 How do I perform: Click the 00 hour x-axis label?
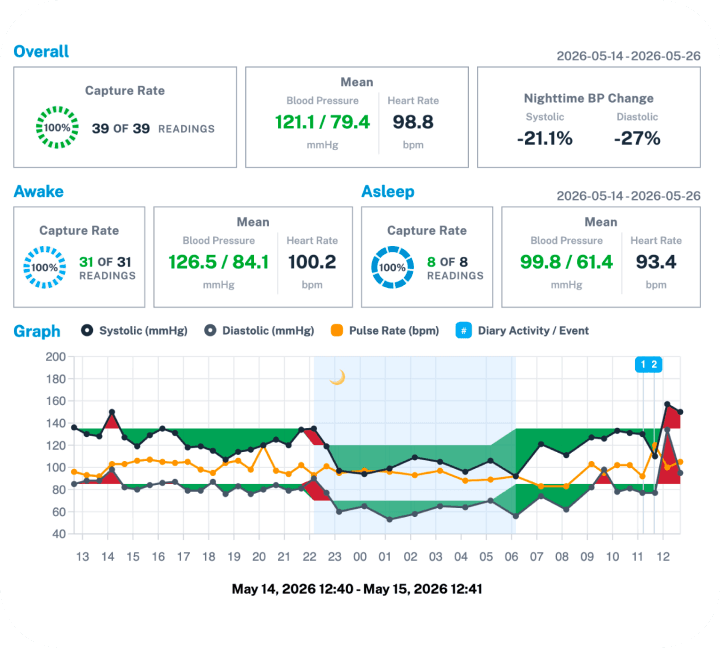[360, 557]
